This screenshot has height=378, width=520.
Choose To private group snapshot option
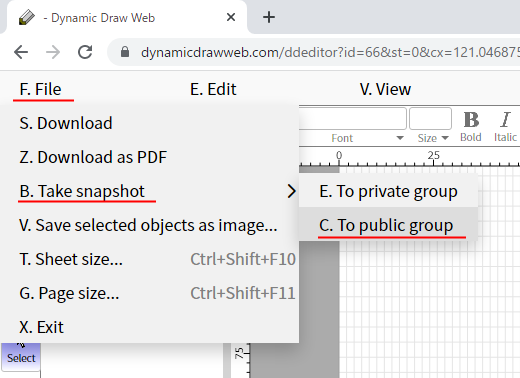388,191
